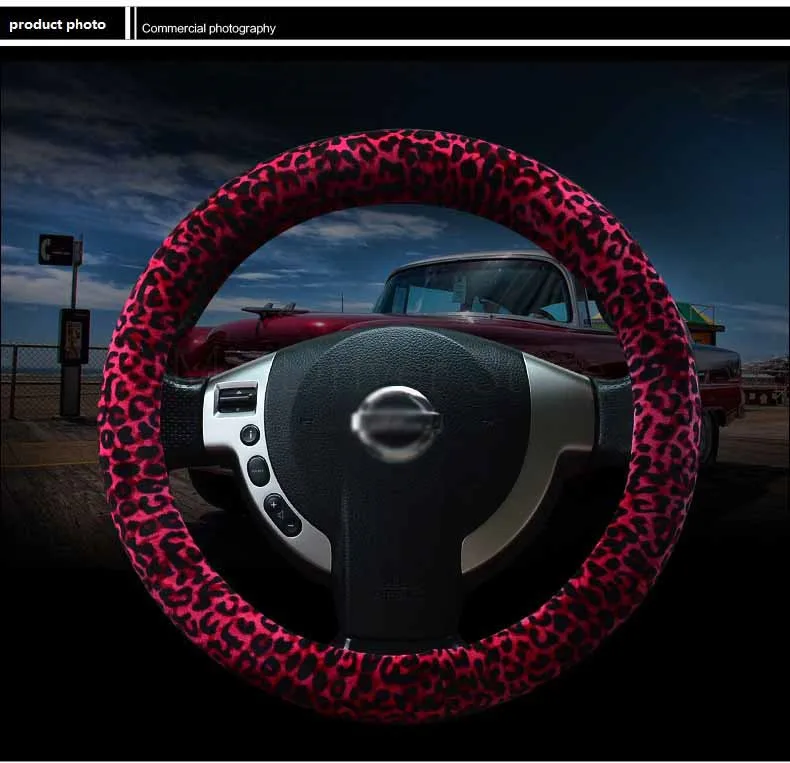This screenshot has width=790, height=763.
Task: Click the volume plus/minus control button
Action: (x=282, y=515)
